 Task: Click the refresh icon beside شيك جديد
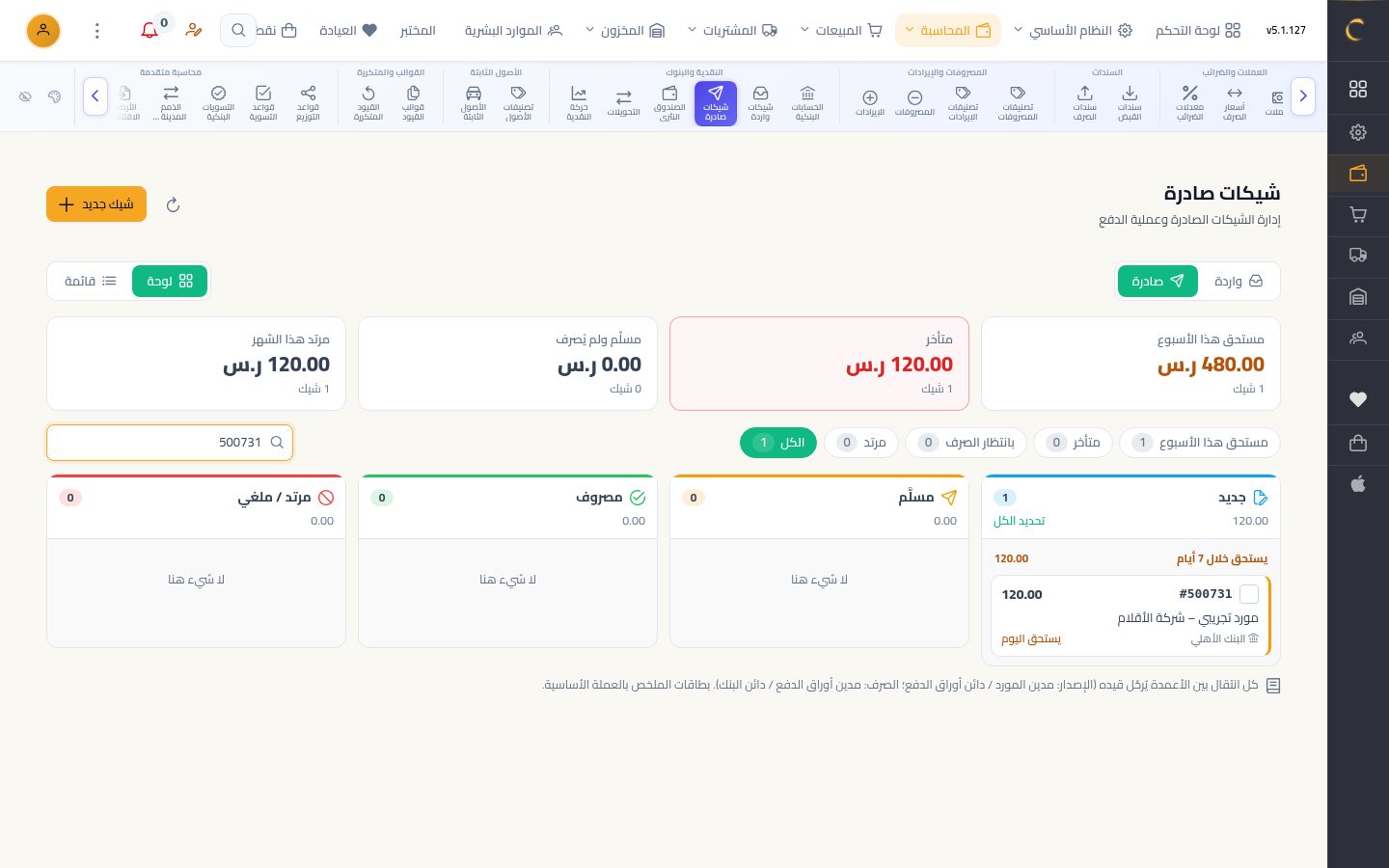click(173, 204)
